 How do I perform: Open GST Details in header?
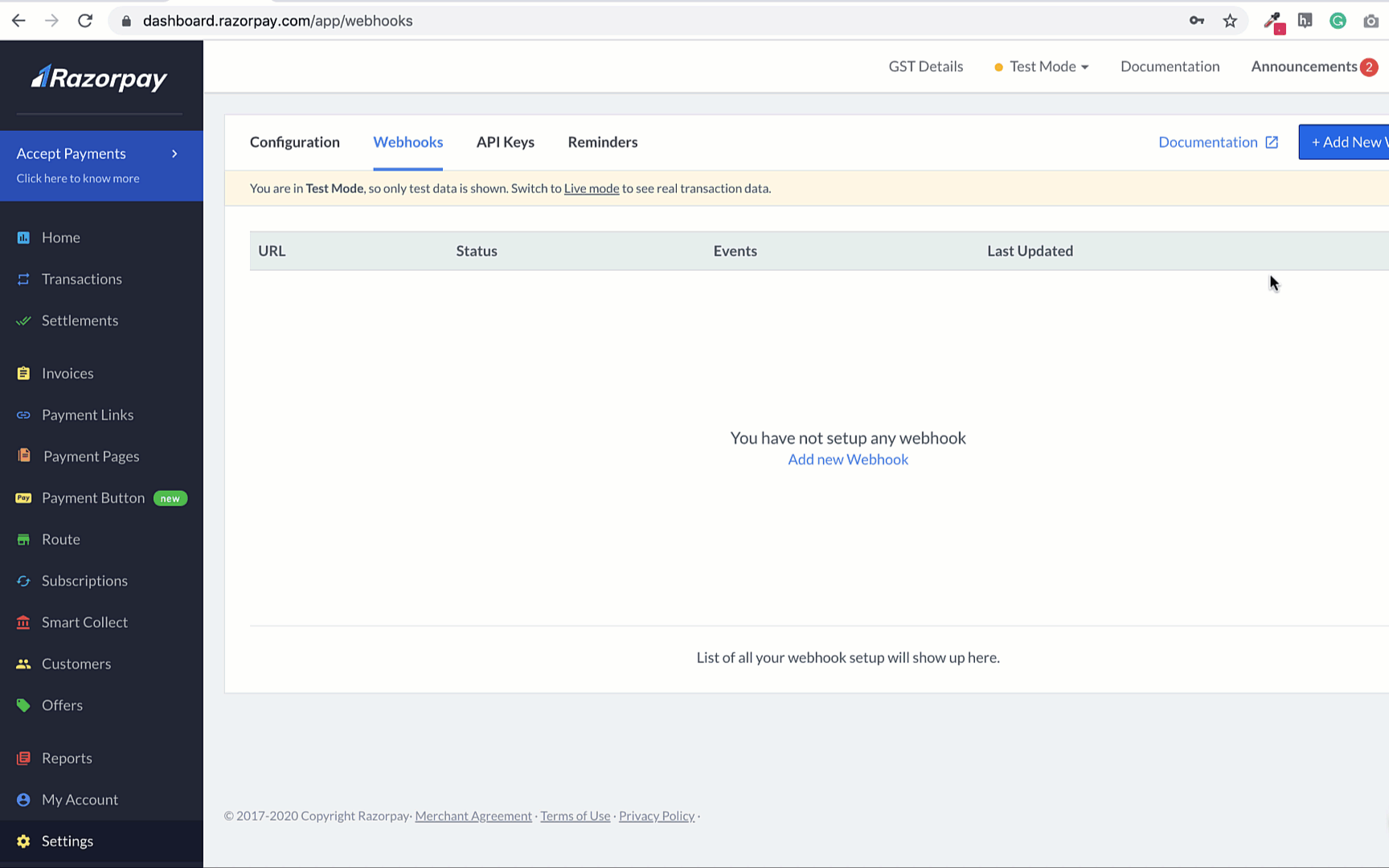tap(926, 67)
